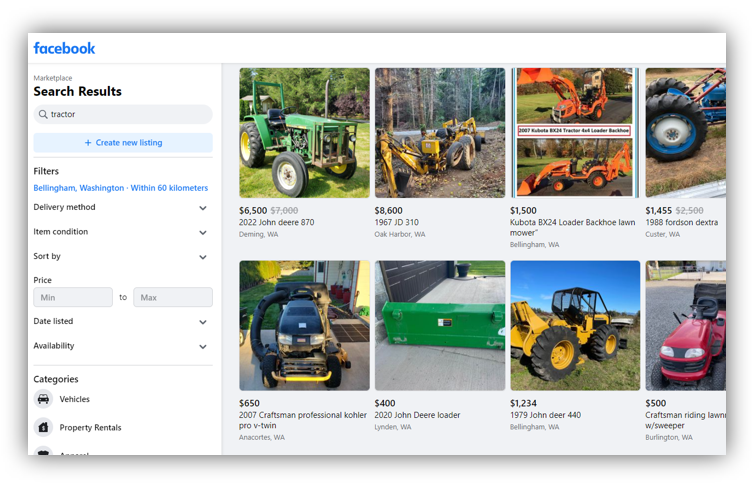Open the 2022 John deere 870 photo
The height and width of the screenshot is (485, 752).
[305, 133]
